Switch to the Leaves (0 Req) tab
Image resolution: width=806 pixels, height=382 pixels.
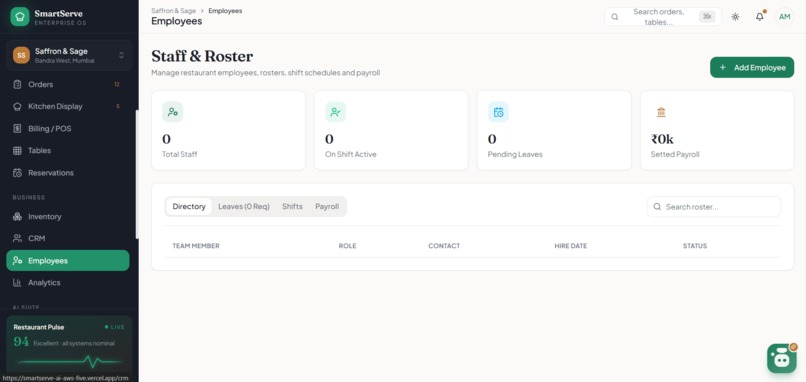tap(244, 207)
